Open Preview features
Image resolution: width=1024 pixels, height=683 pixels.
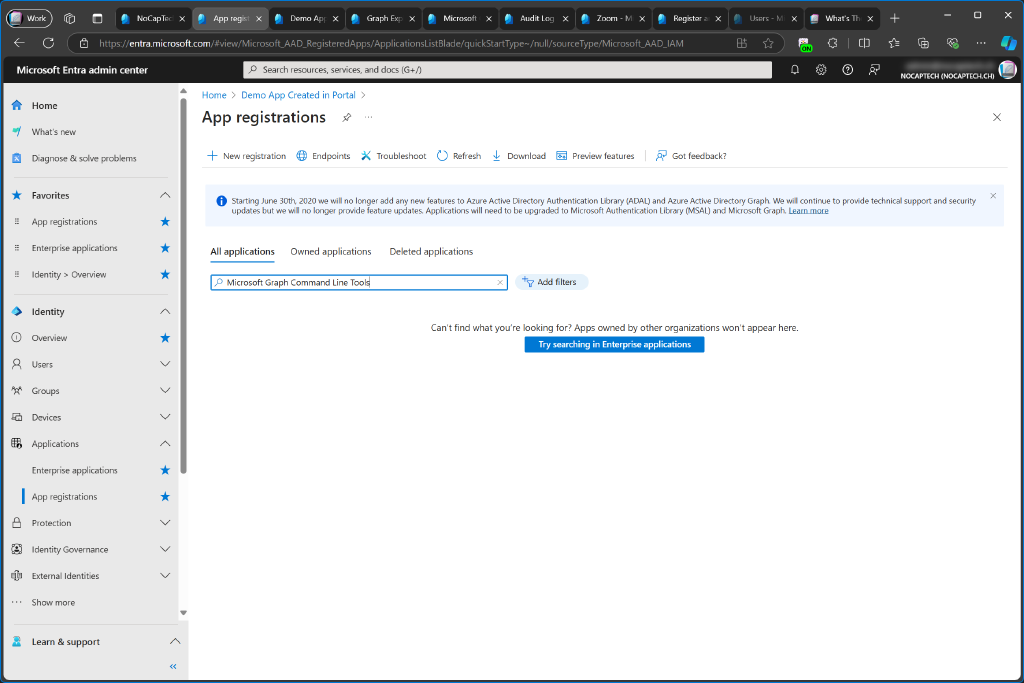tap(595, 156)
